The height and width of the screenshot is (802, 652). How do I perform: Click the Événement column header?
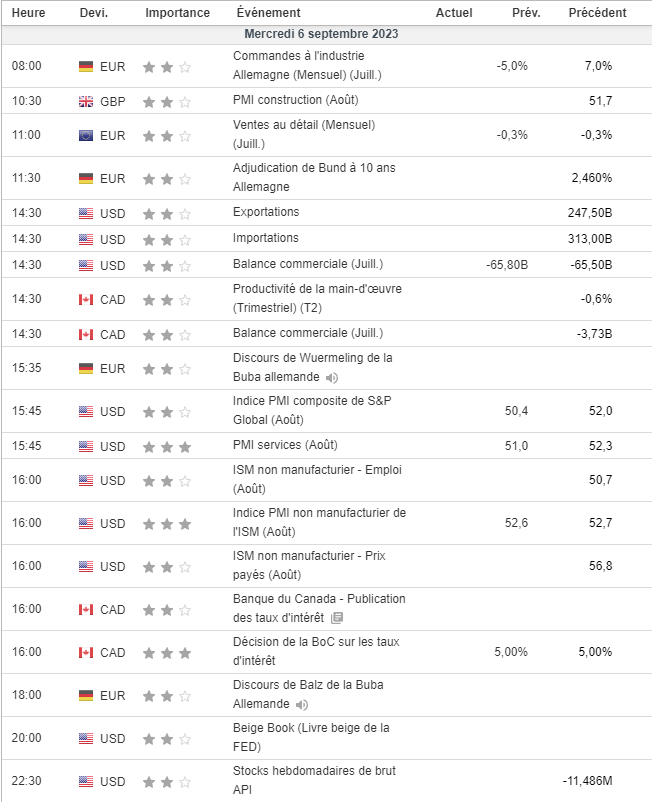pyautogui.click(x=268, y=13)
